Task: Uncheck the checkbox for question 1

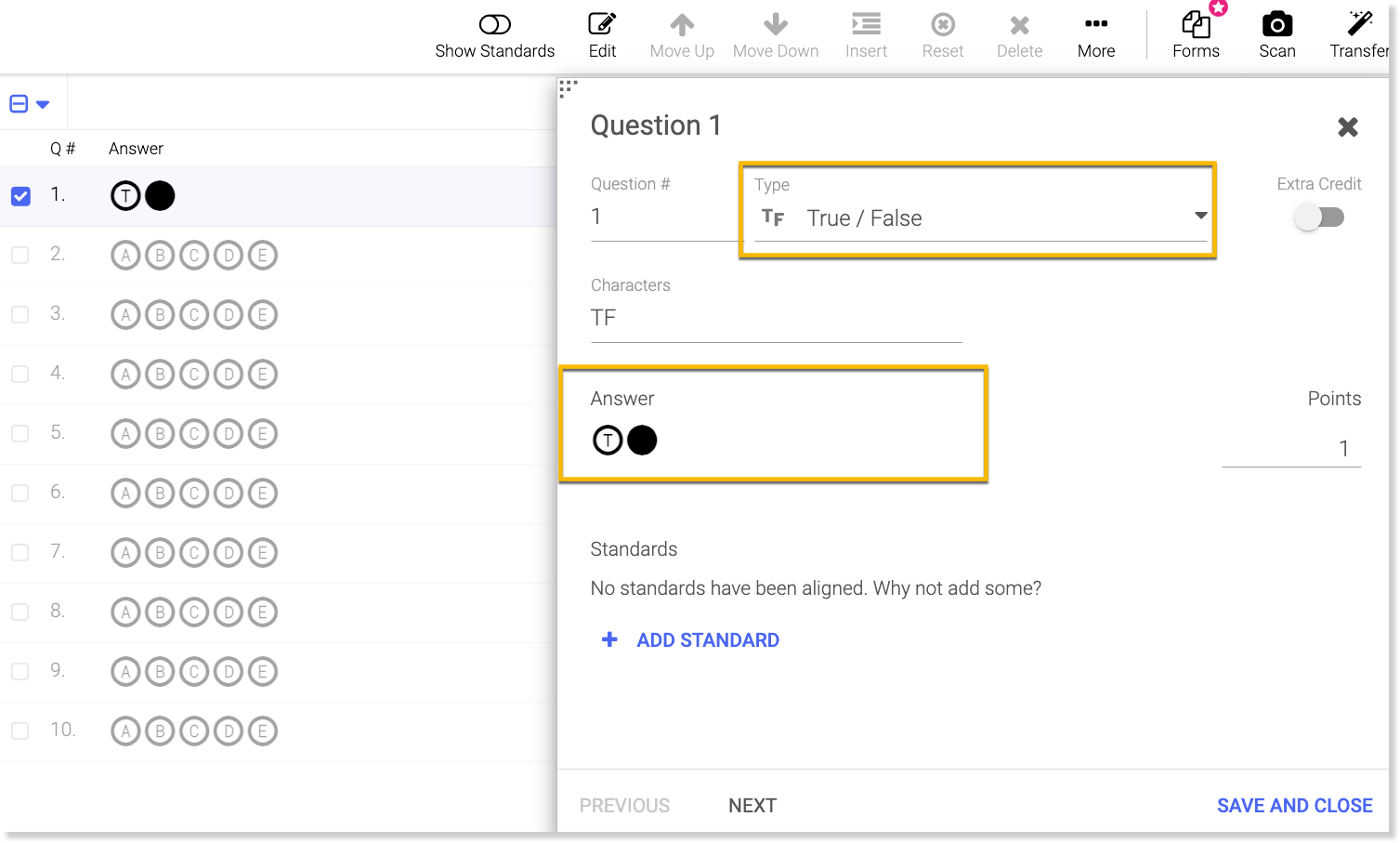Action: point(20,196)
